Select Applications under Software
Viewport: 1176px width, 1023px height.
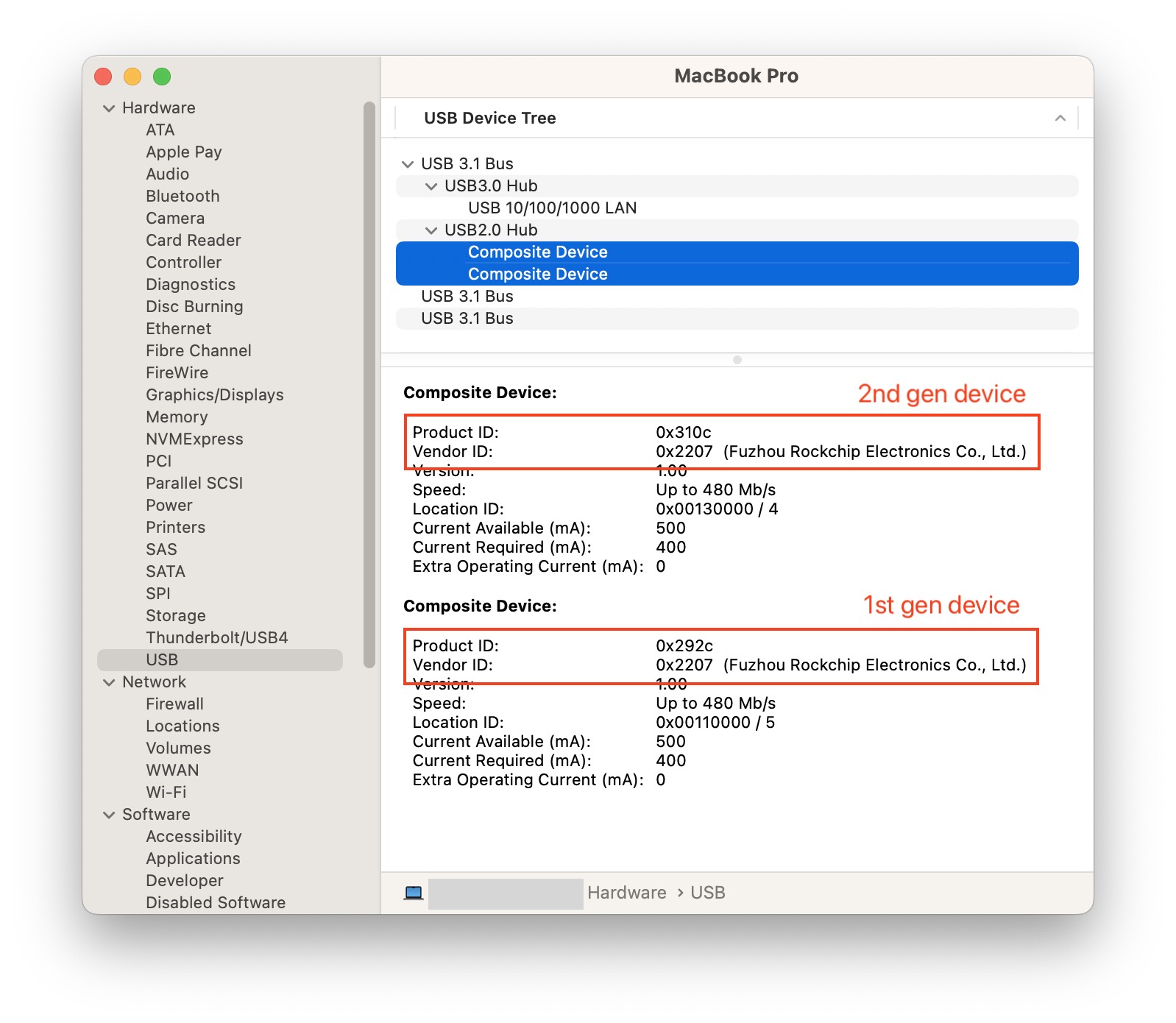(x=193, y=859)
